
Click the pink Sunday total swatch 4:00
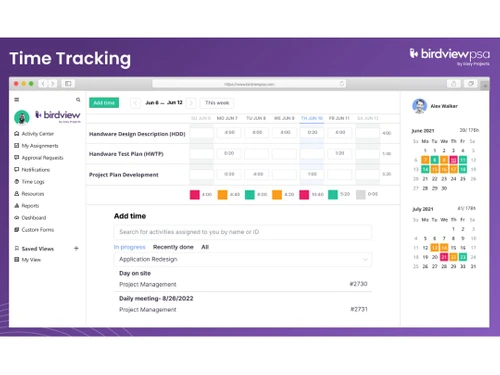click(x=195, y=194)
